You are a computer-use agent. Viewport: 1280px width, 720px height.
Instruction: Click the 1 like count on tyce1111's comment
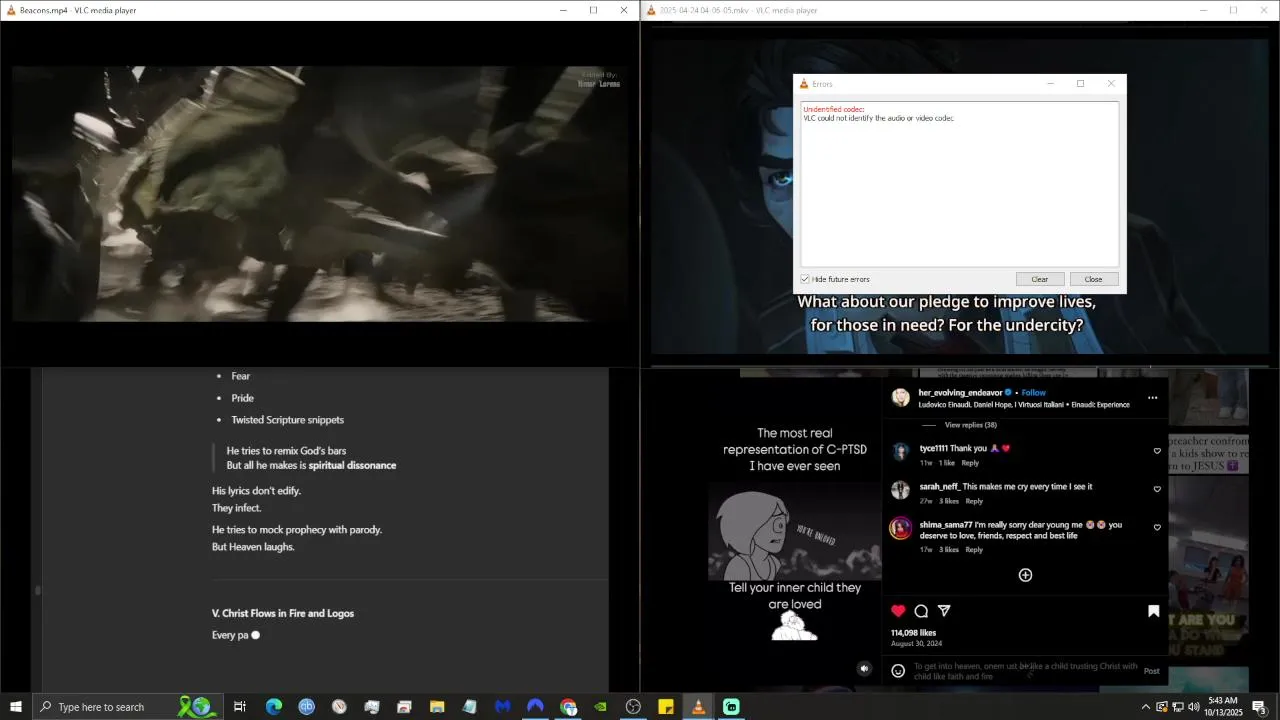point(946,463)
